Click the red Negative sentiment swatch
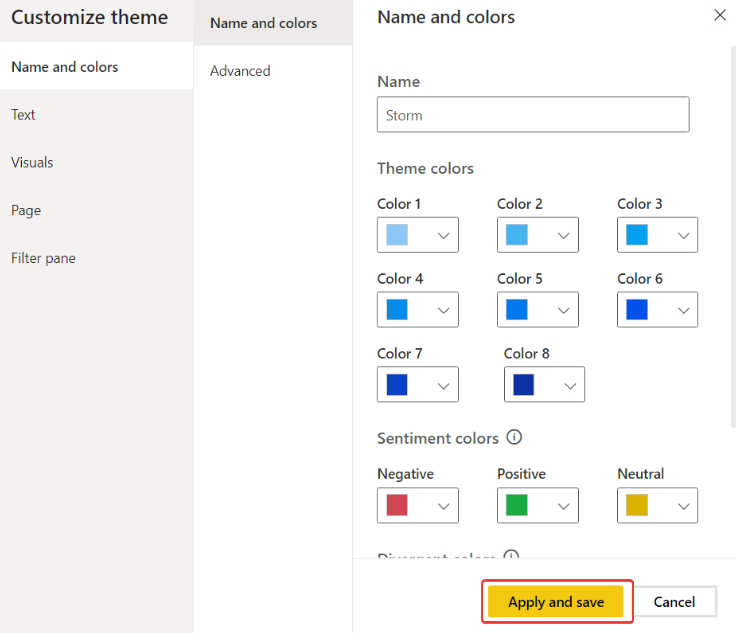736x633 pixels. [397, 505]
